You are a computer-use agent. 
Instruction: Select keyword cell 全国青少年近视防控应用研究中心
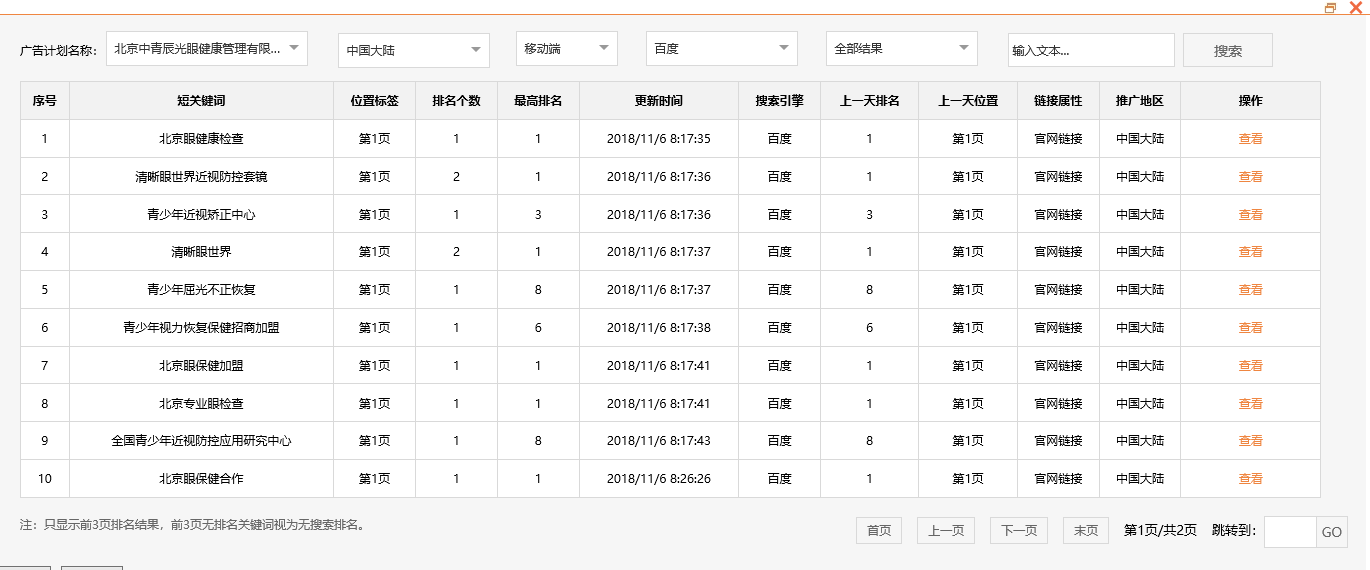201,441
